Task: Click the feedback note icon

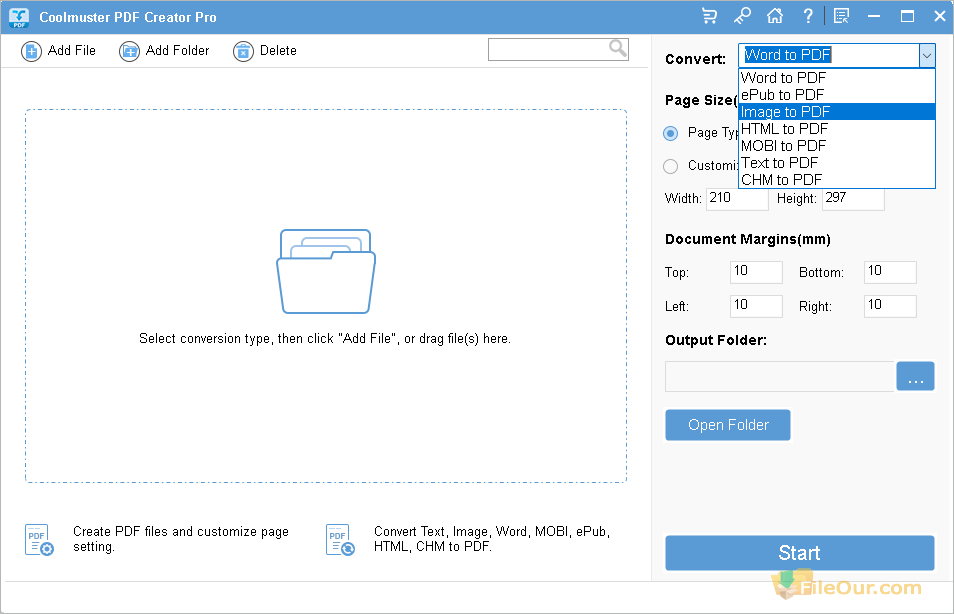Action: pos(841,16)
